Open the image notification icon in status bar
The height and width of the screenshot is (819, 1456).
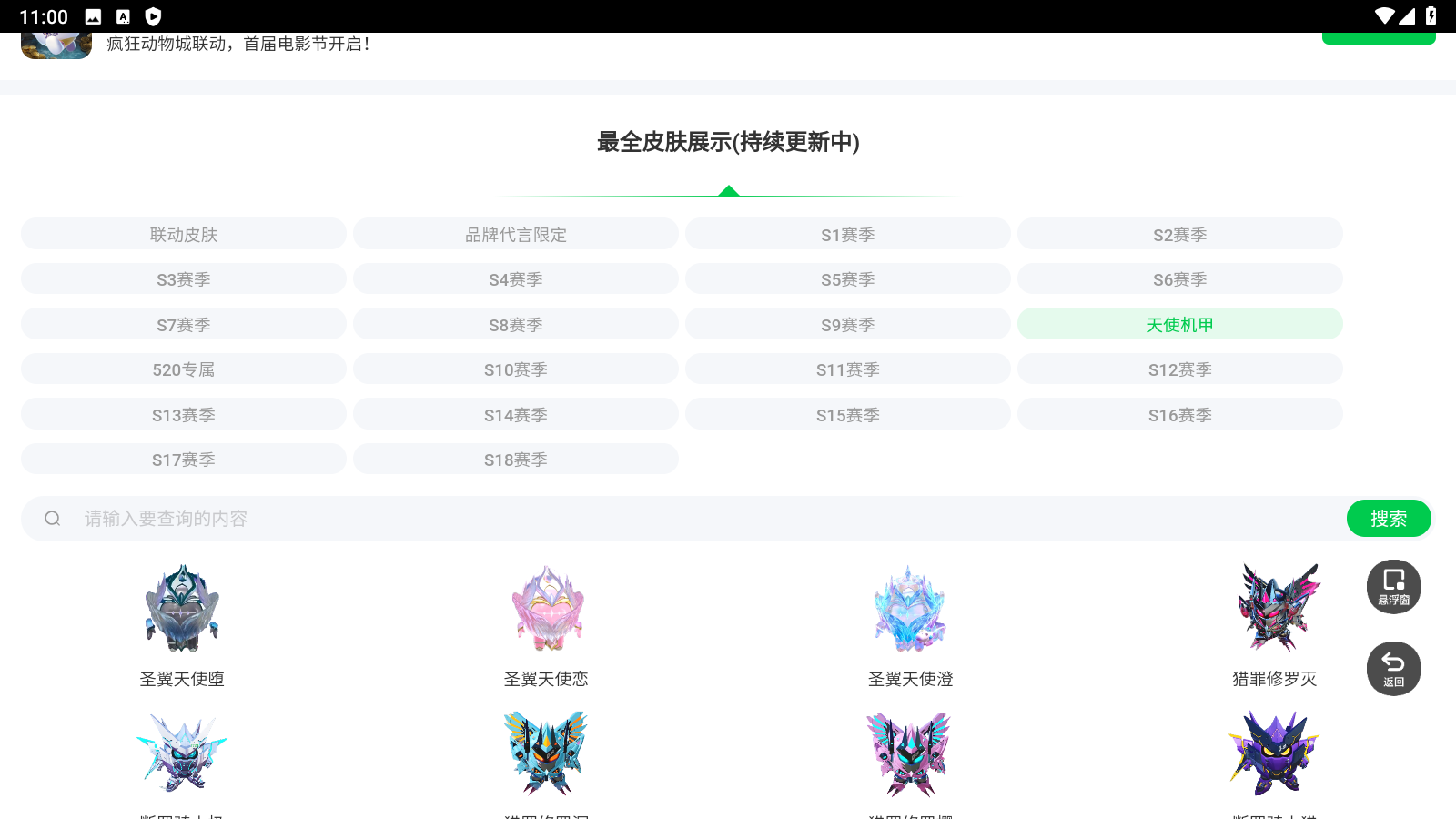[x=93, y=16]
